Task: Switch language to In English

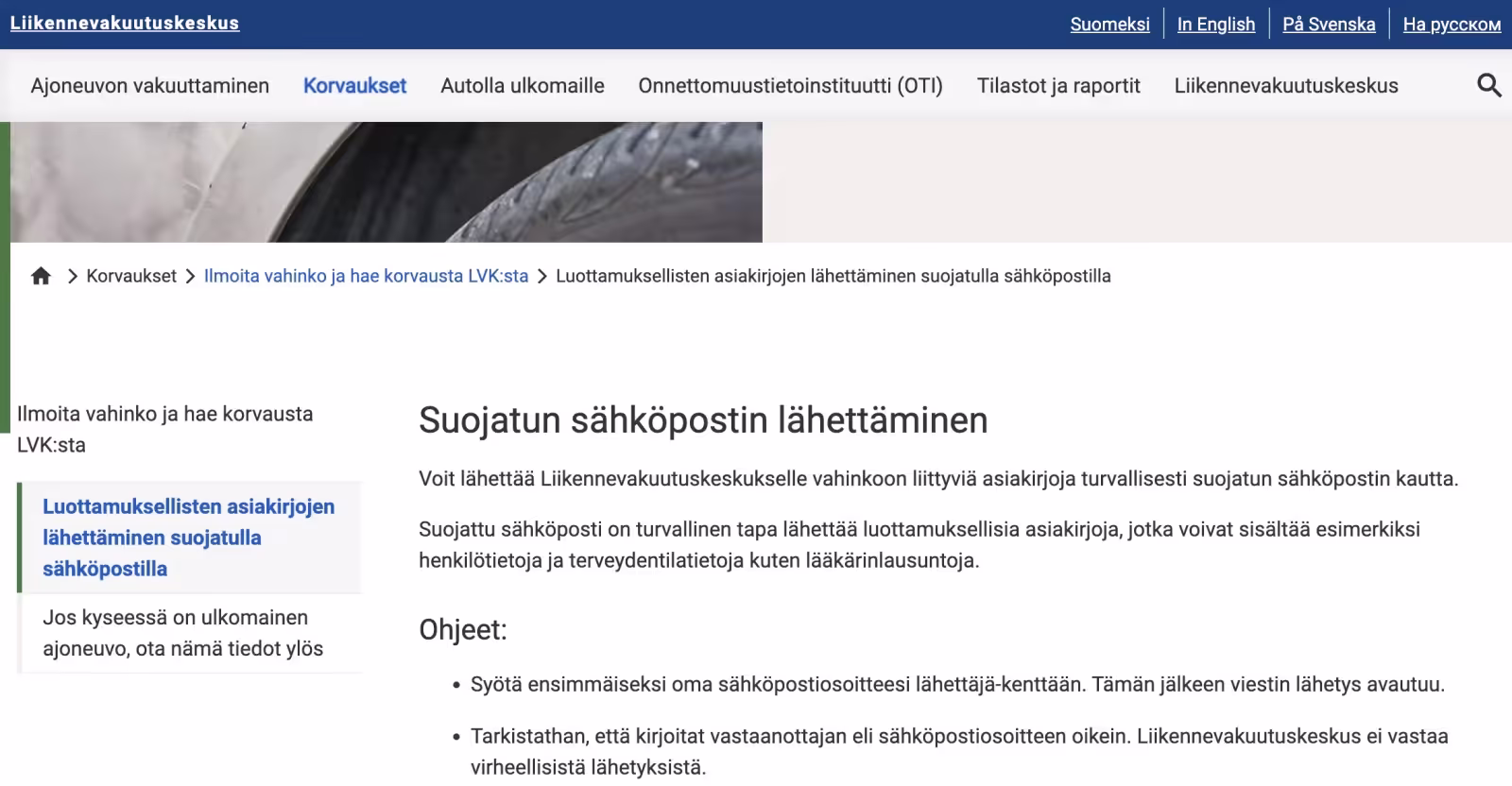Action: click(x=1215, y=25)
